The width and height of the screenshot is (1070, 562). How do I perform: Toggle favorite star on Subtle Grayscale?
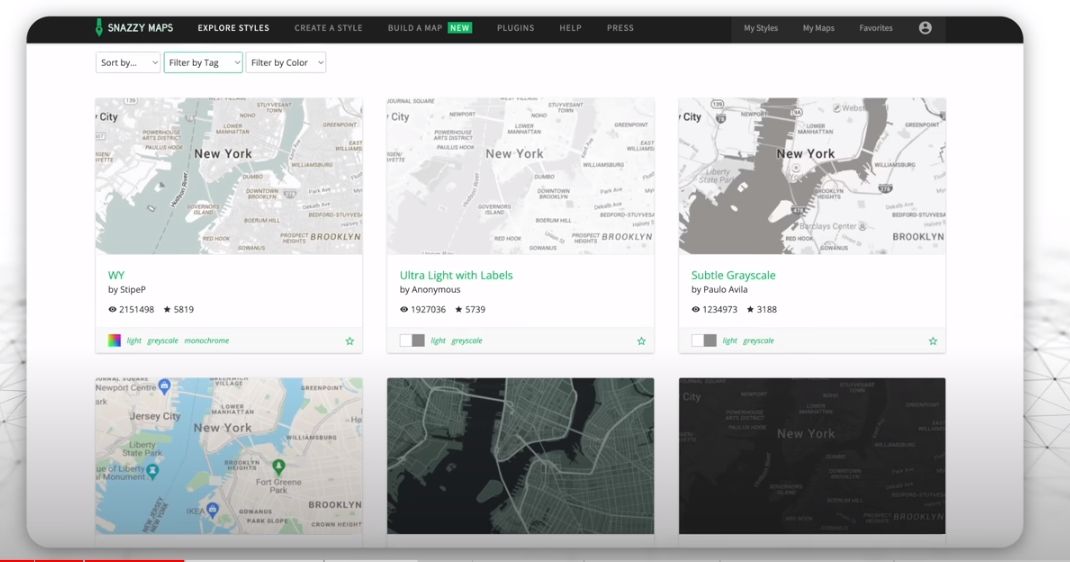[x=933, y=341]
